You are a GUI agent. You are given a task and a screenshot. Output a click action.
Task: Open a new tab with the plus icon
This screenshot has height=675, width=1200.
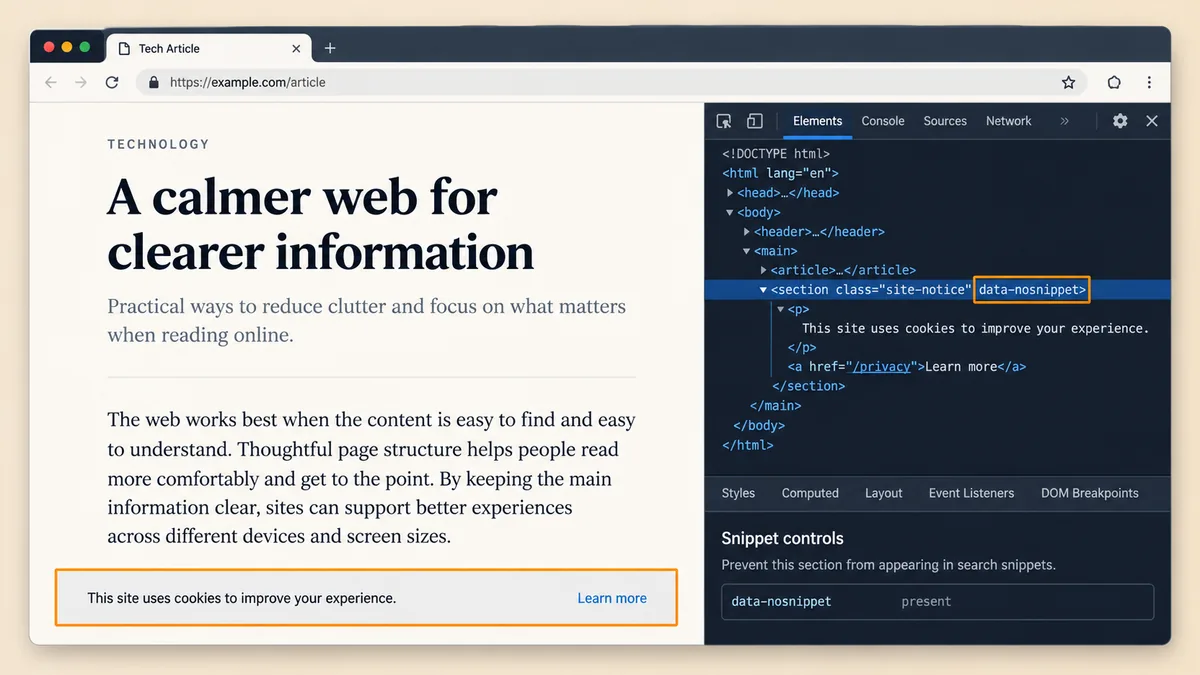pos(330,48)
